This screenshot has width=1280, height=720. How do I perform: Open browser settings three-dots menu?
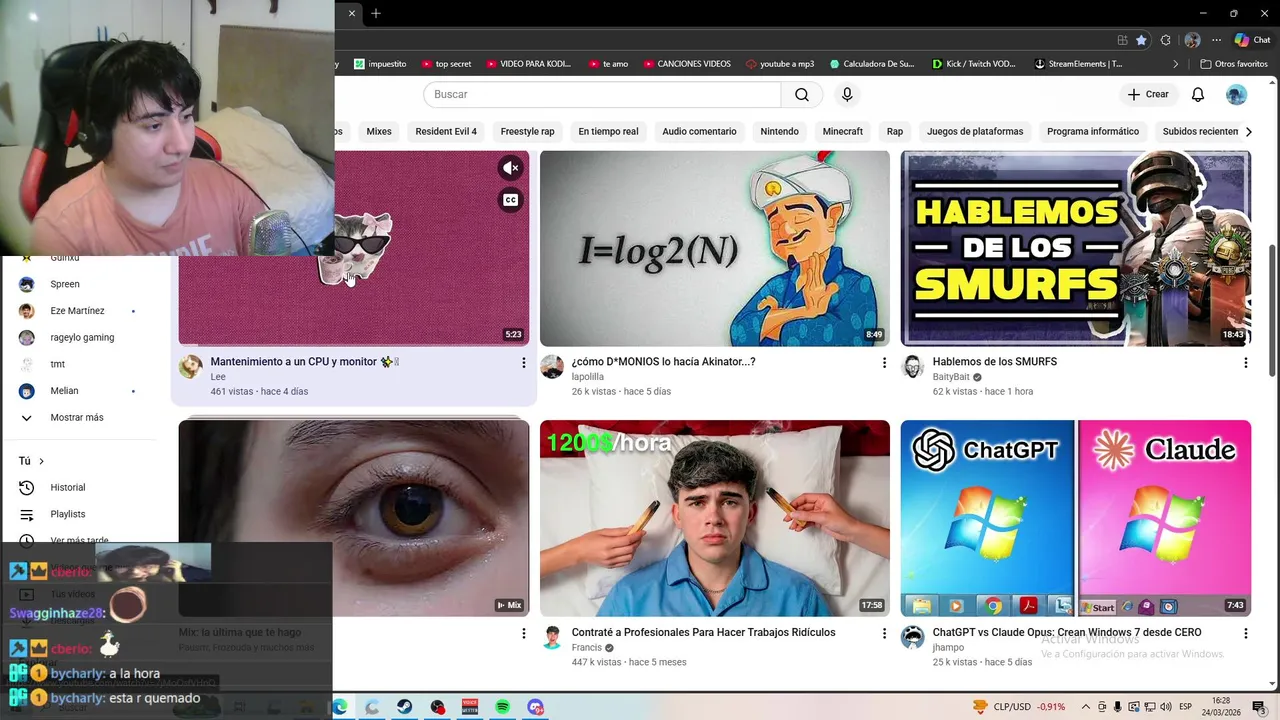tap(1216, 40)
